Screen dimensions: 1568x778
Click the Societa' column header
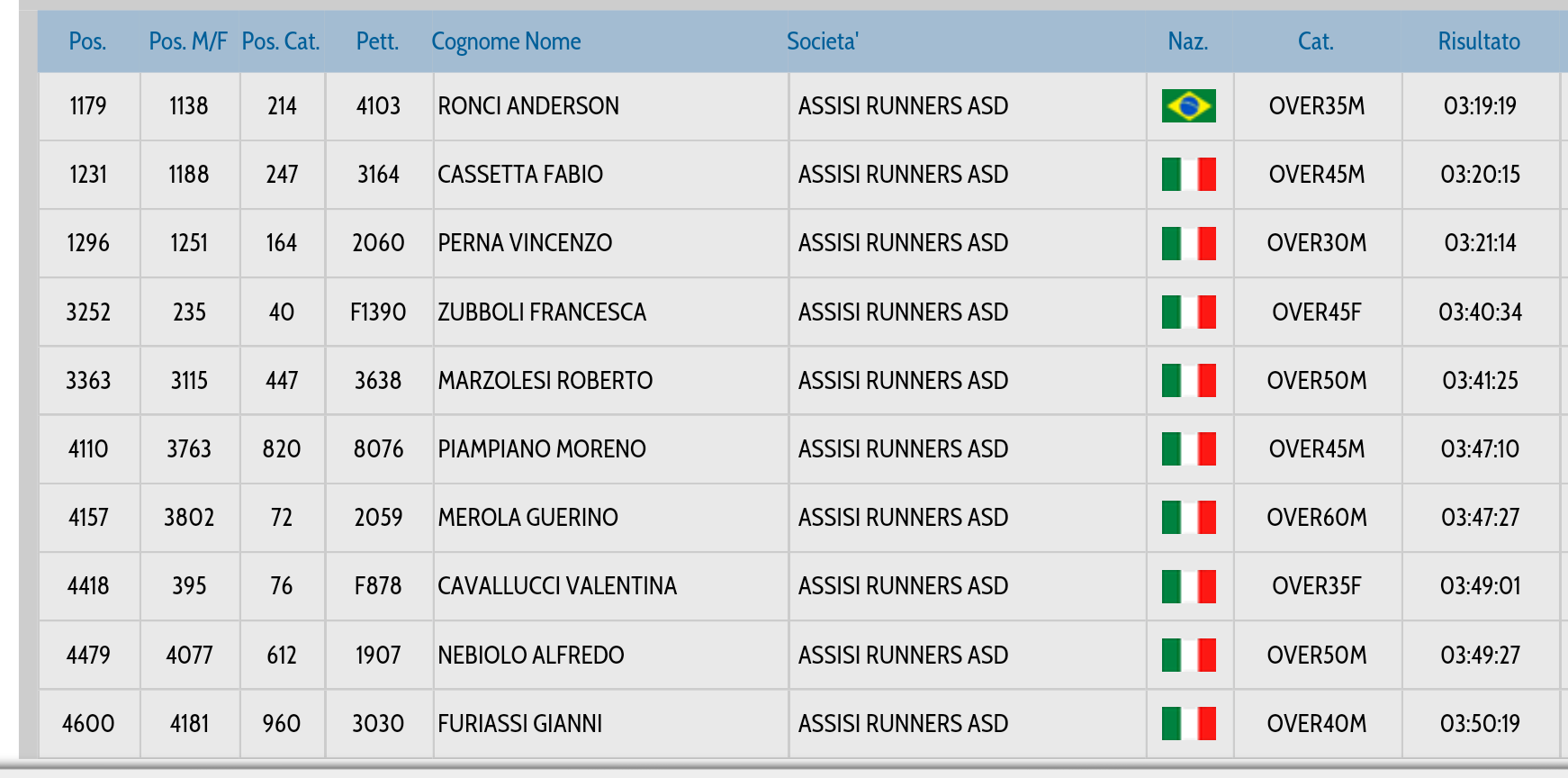pyautogui.click(x=823, y=41)
